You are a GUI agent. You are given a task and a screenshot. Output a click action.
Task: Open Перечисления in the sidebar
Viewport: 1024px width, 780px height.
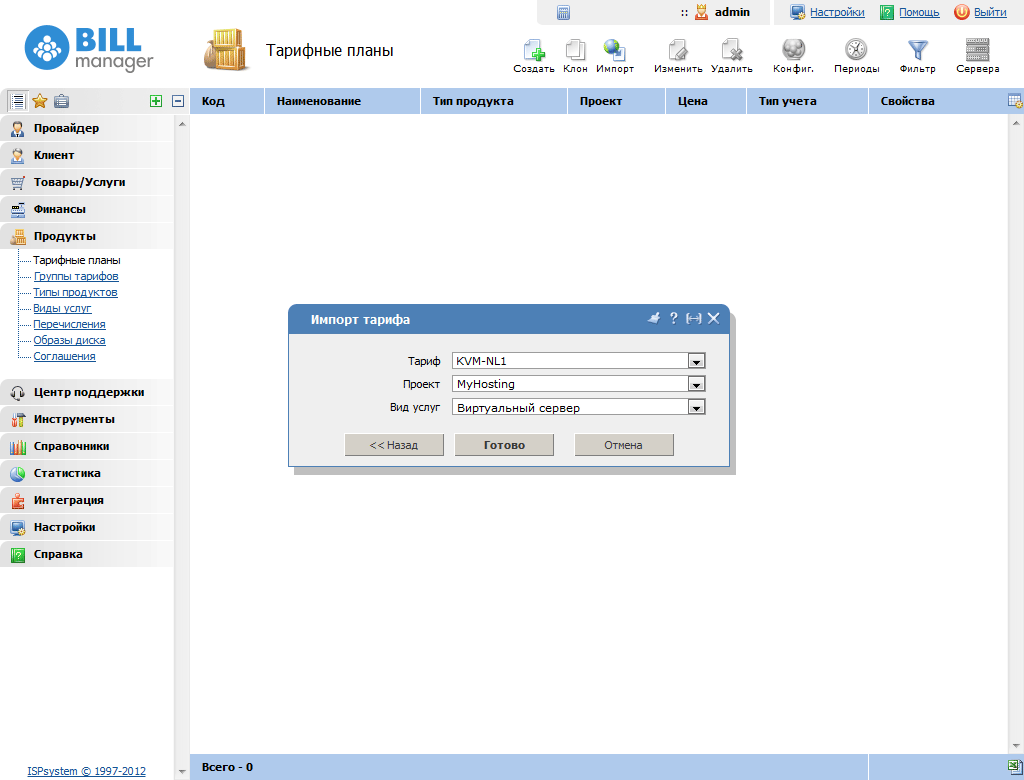tap(69, 324)
